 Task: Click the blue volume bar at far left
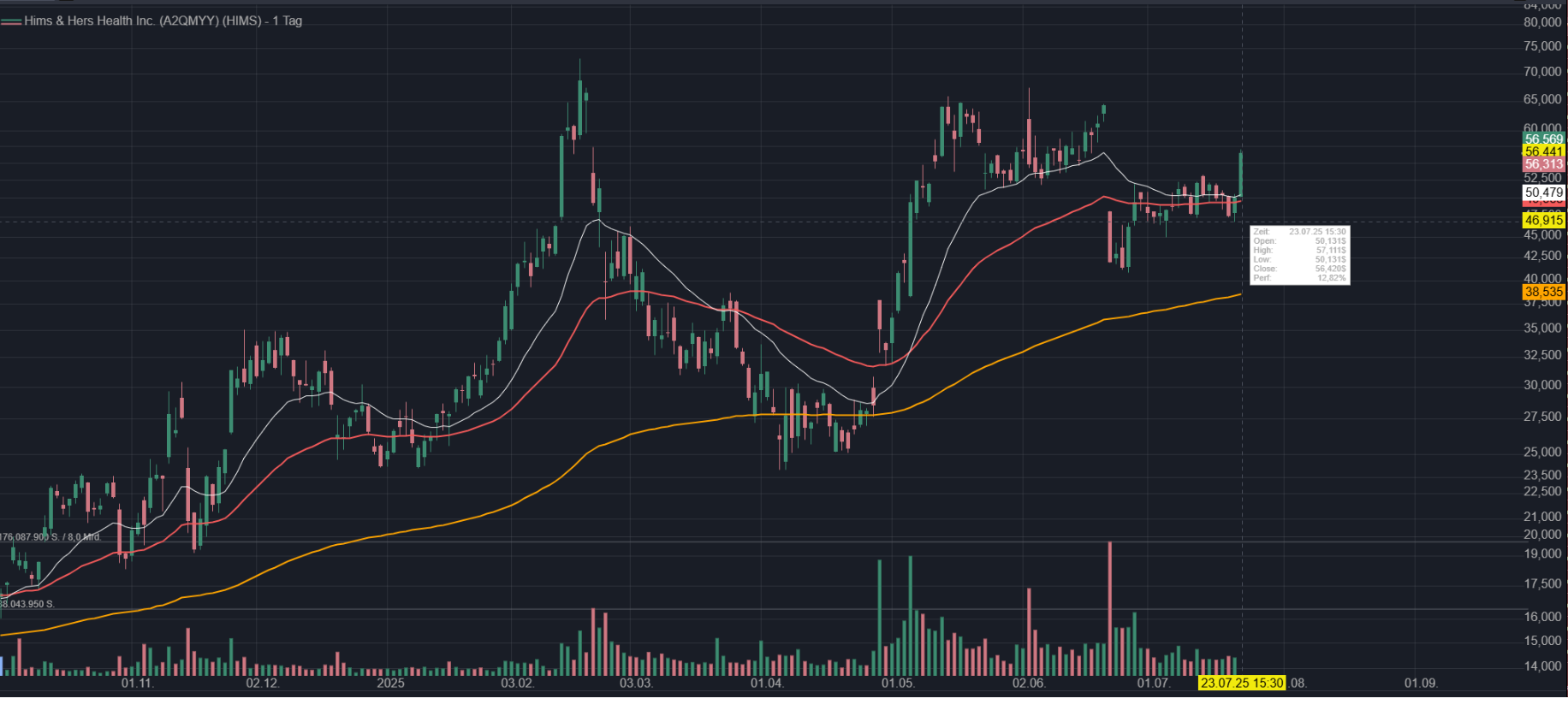pos(2,666)
